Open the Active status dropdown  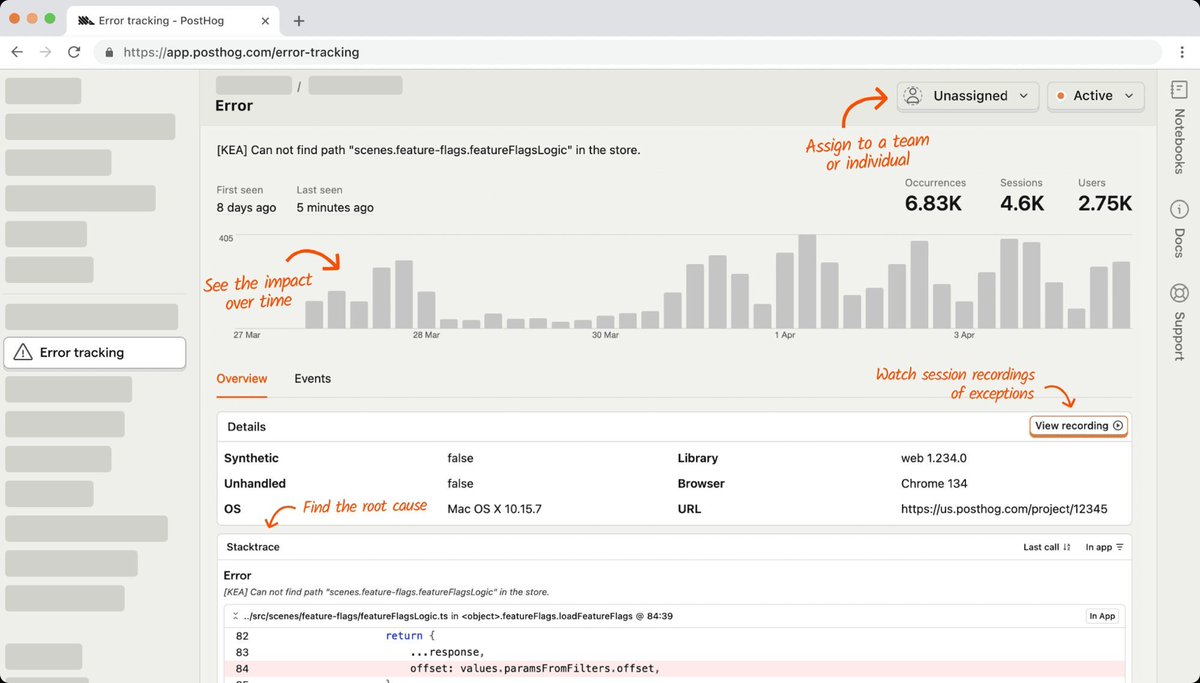[1095, 96]
